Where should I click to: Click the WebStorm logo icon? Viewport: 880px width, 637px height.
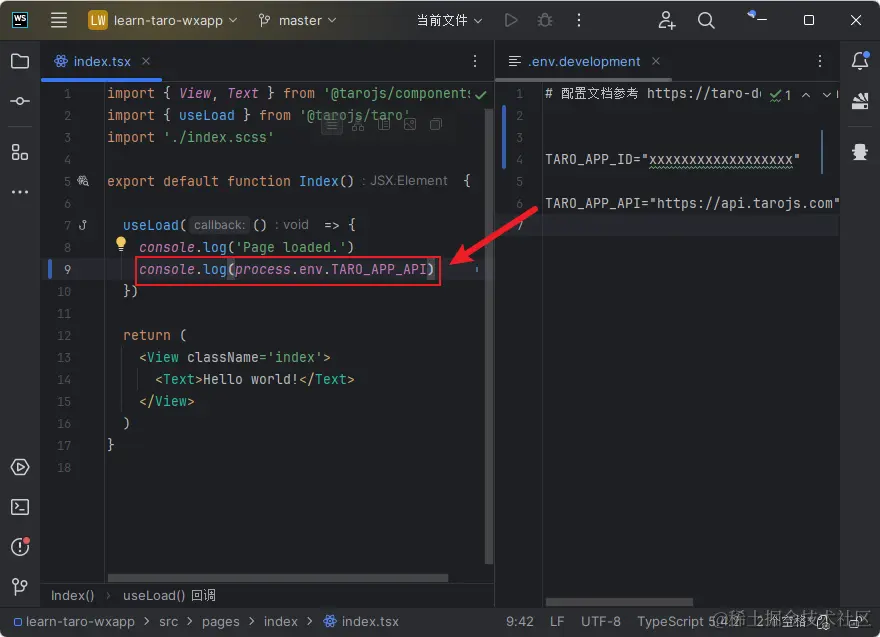tap(20, 20)
